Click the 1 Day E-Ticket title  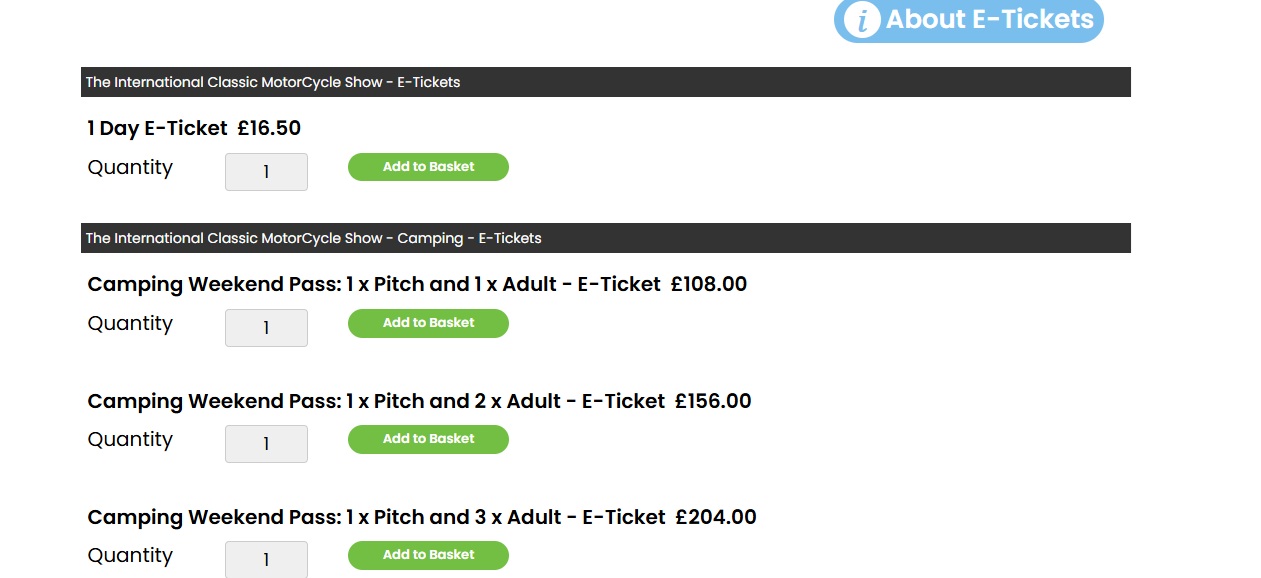click(157, 128)
